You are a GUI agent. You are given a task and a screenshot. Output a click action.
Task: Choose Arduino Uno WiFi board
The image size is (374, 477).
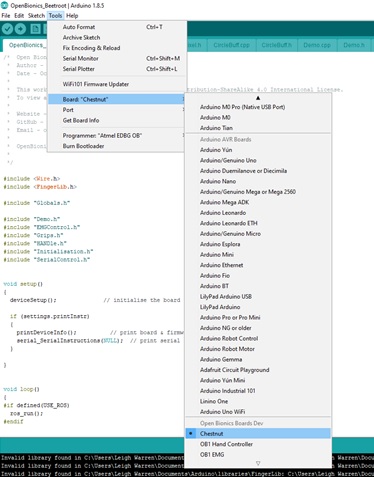pyautogui.click(x=258, y=412)
